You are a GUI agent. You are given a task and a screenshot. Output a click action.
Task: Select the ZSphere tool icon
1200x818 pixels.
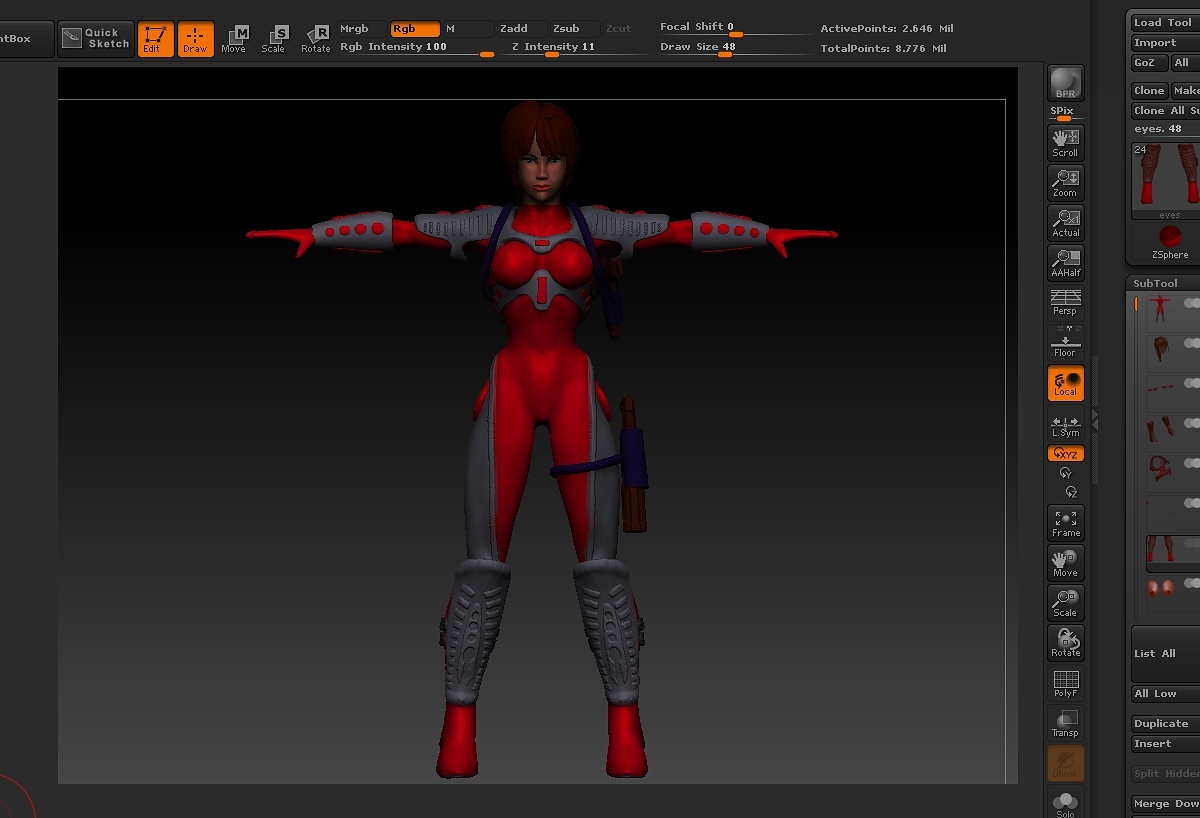pos(1169,240)
